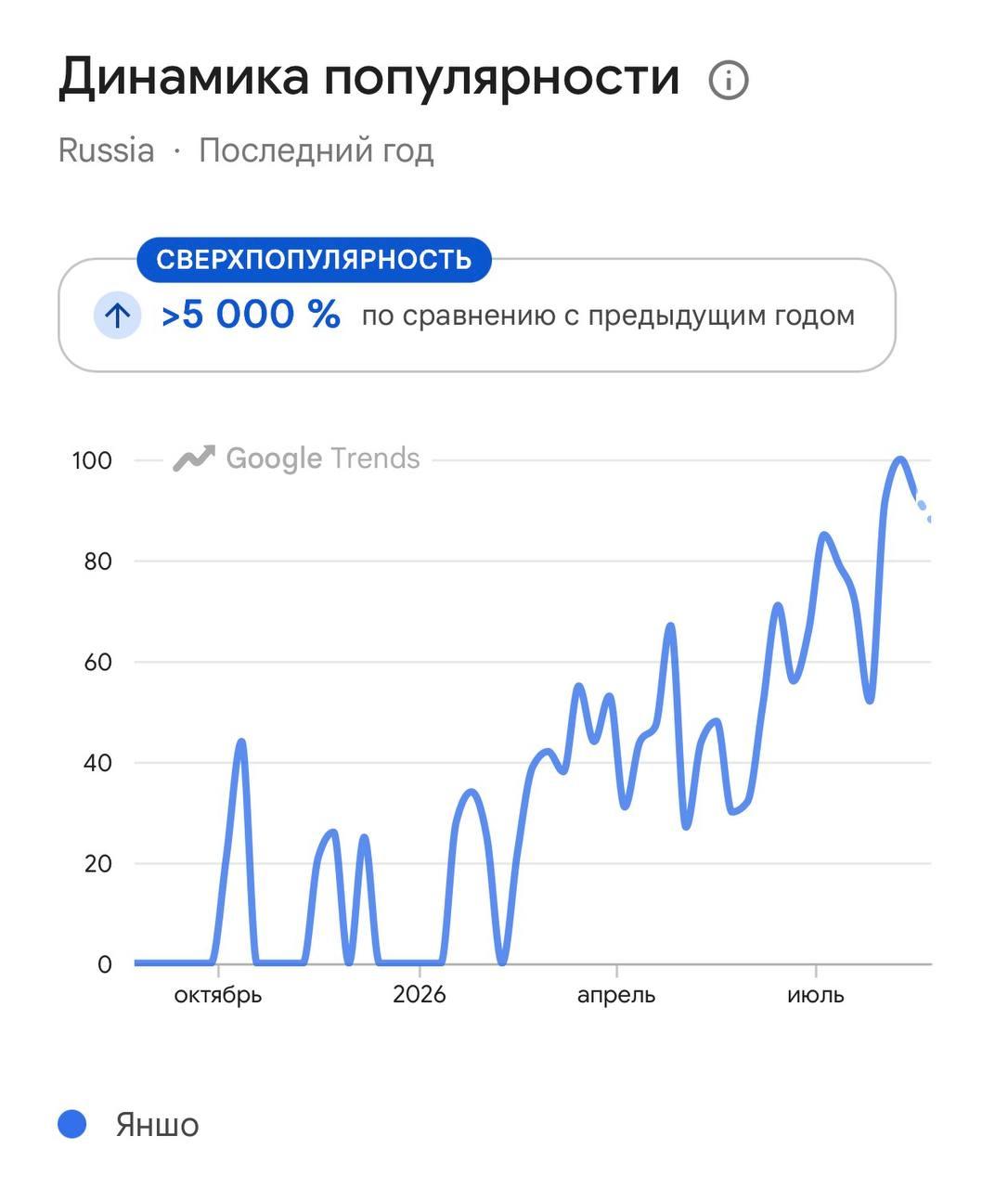Click the first October spike near 44
The image size is (1008, 1188).
[241, 742]
